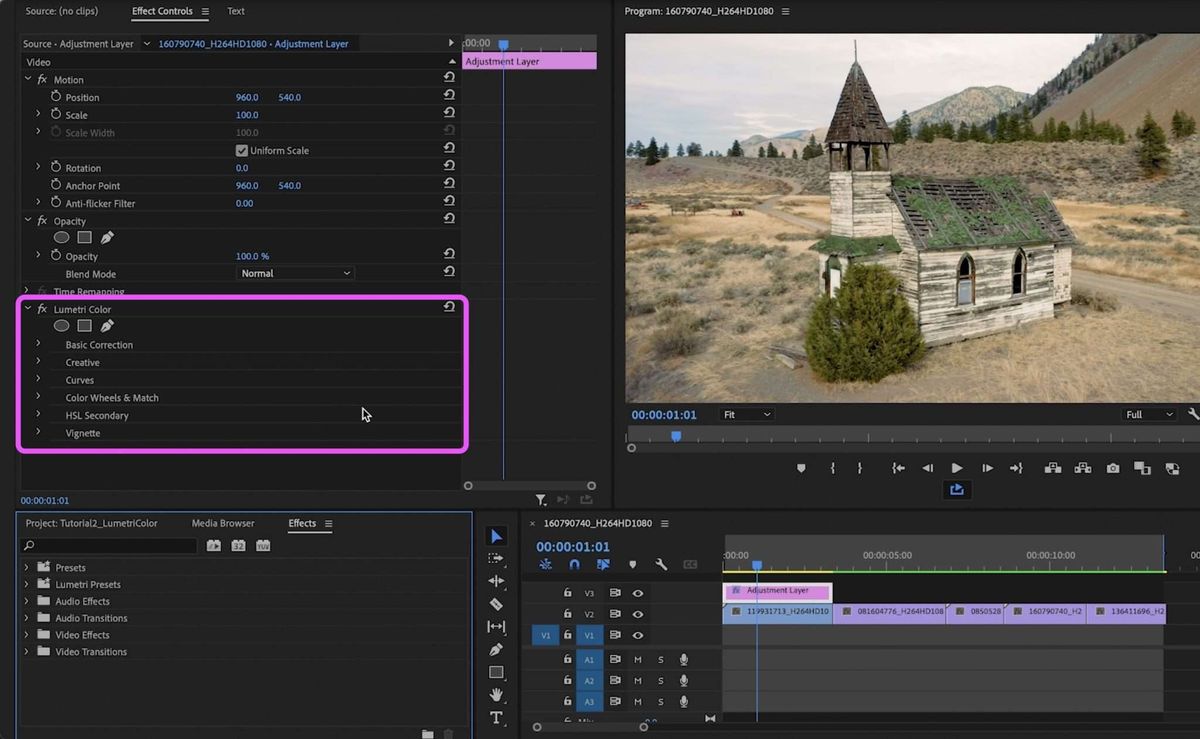
Task: Create ellipse mask under Lumetri Color
Action: (62, 325)
